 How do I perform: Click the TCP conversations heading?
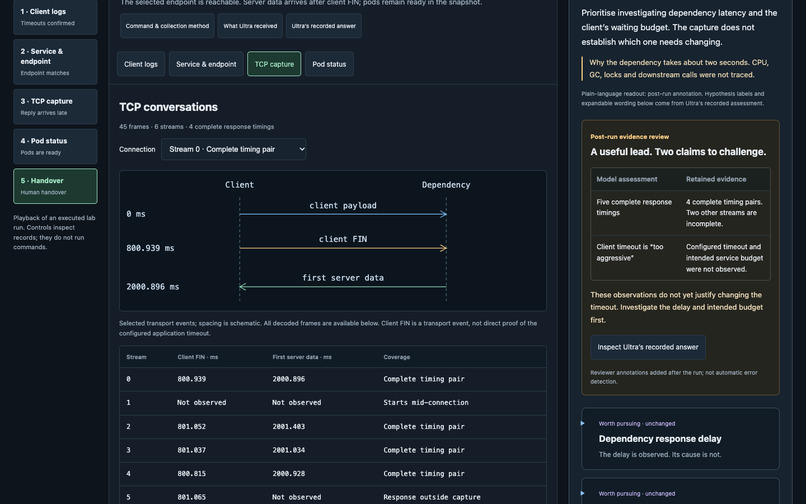169,107
